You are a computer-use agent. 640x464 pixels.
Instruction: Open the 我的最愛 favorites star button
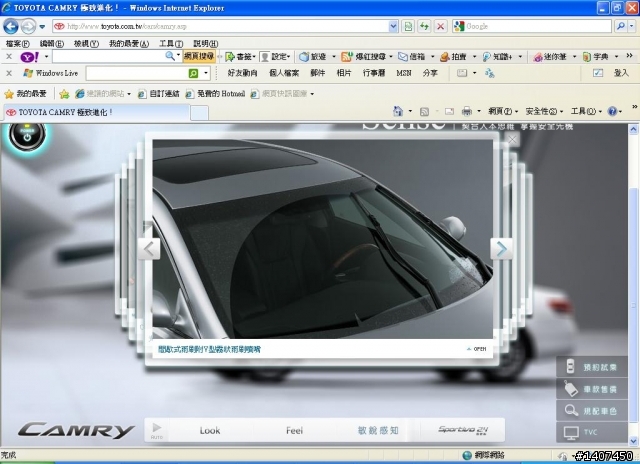(x=25, y=94)
